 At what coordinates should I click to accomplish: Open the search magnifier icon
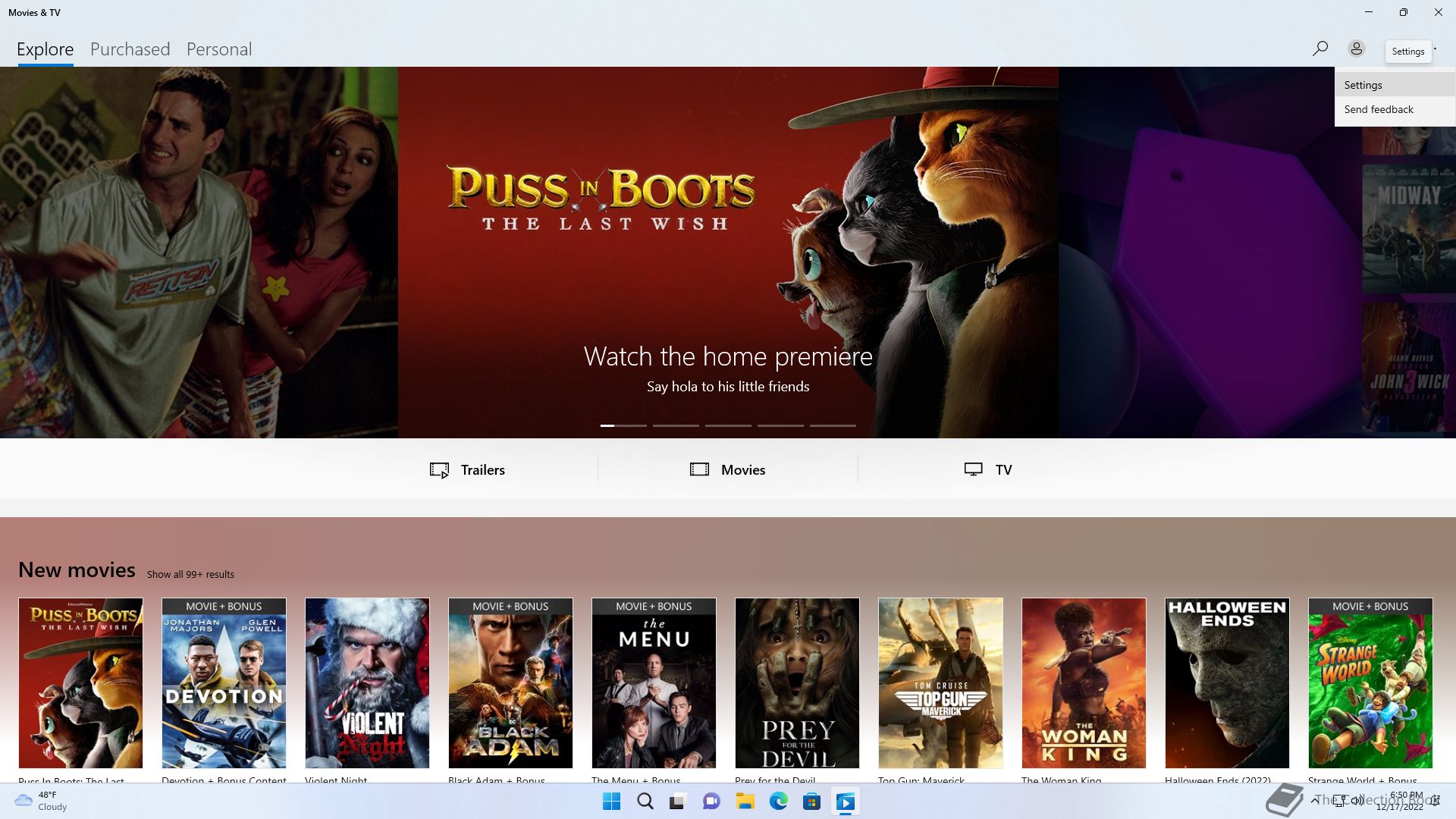[x=1319, y=49]
